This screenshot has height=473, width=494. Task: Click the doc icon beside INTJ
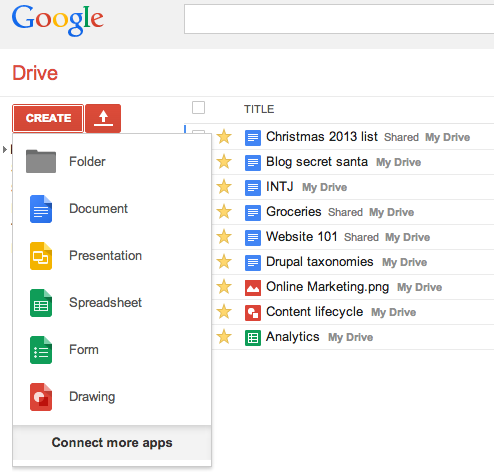pyautogui.click(x=253, y=187)
